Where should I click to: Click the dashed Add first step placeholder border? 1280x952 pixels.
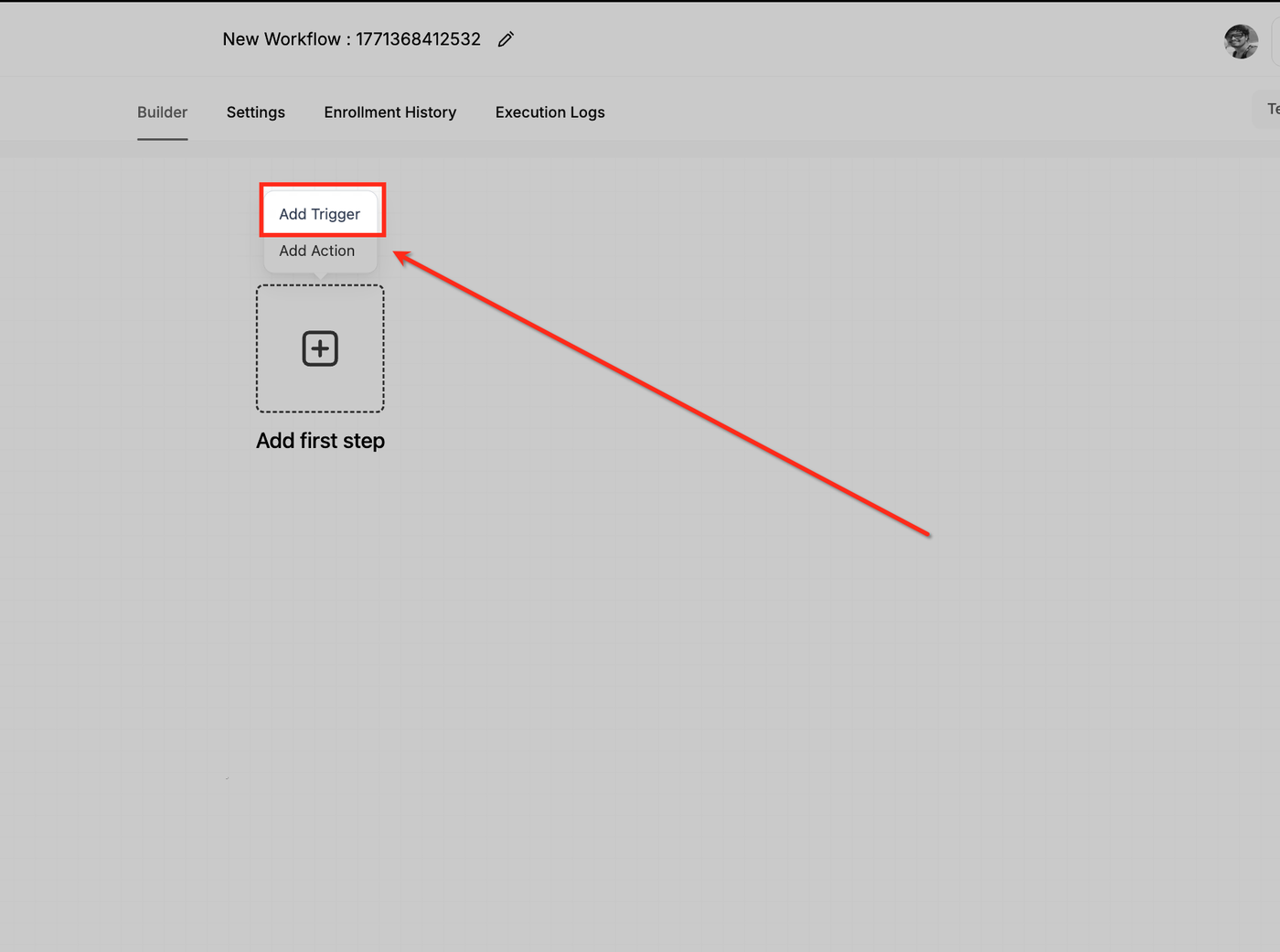point(320,285)
